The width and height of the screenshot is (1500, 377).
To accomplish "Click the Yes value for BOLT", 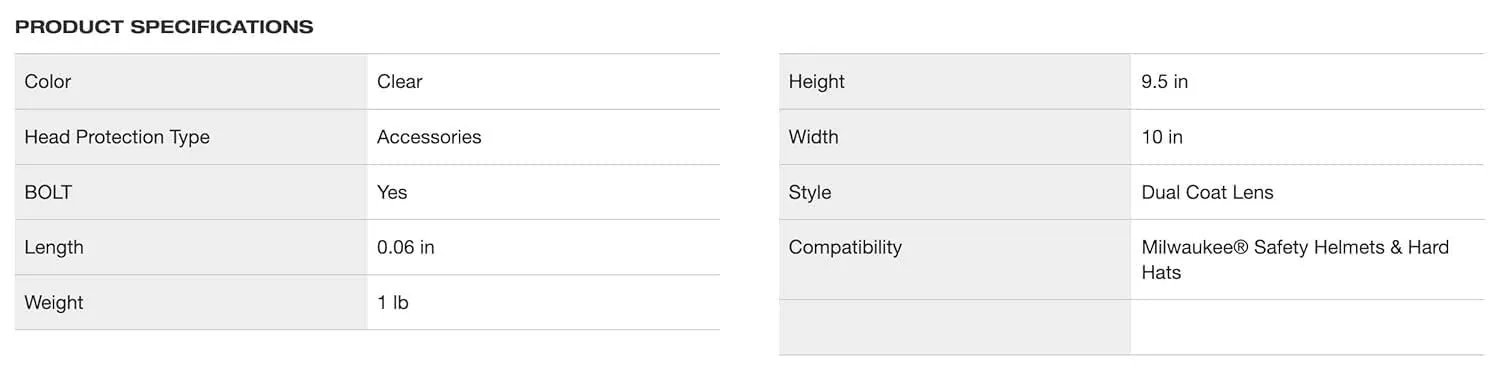I will [x=392, y=192].
